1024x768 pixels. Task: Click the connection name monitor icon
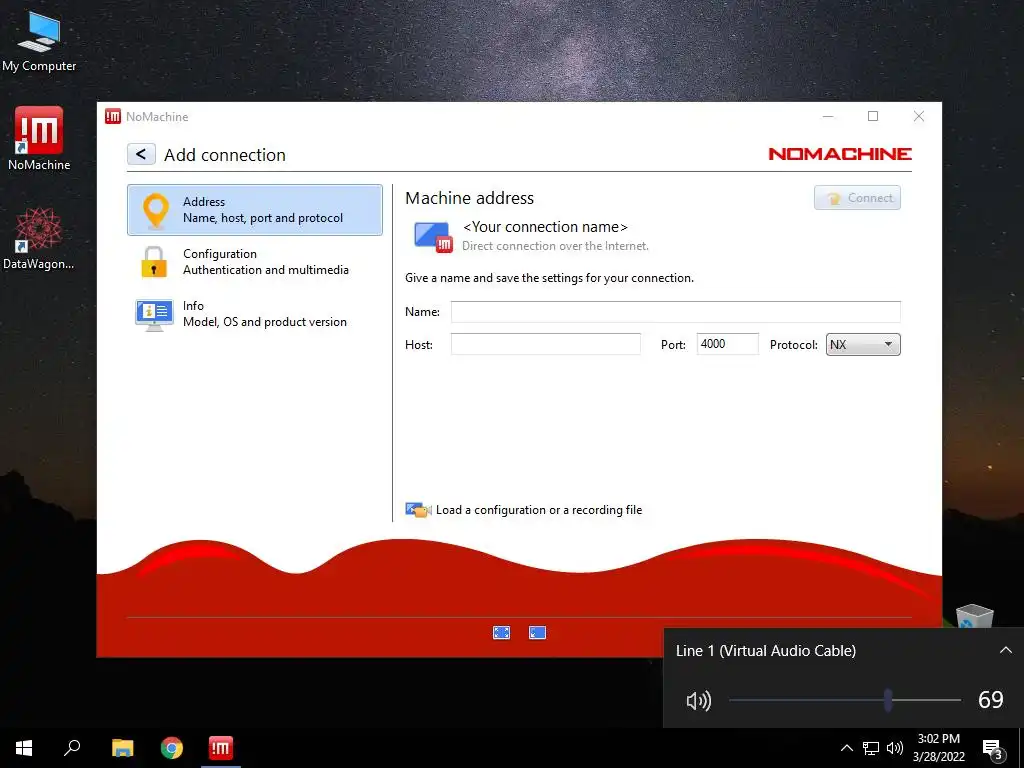[x=433, y=236]
